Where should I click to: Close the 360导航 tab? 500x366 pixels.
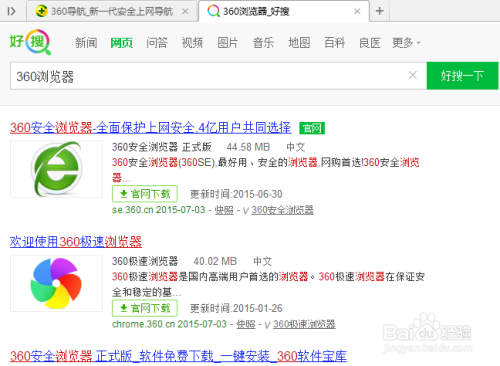point(185,11)
